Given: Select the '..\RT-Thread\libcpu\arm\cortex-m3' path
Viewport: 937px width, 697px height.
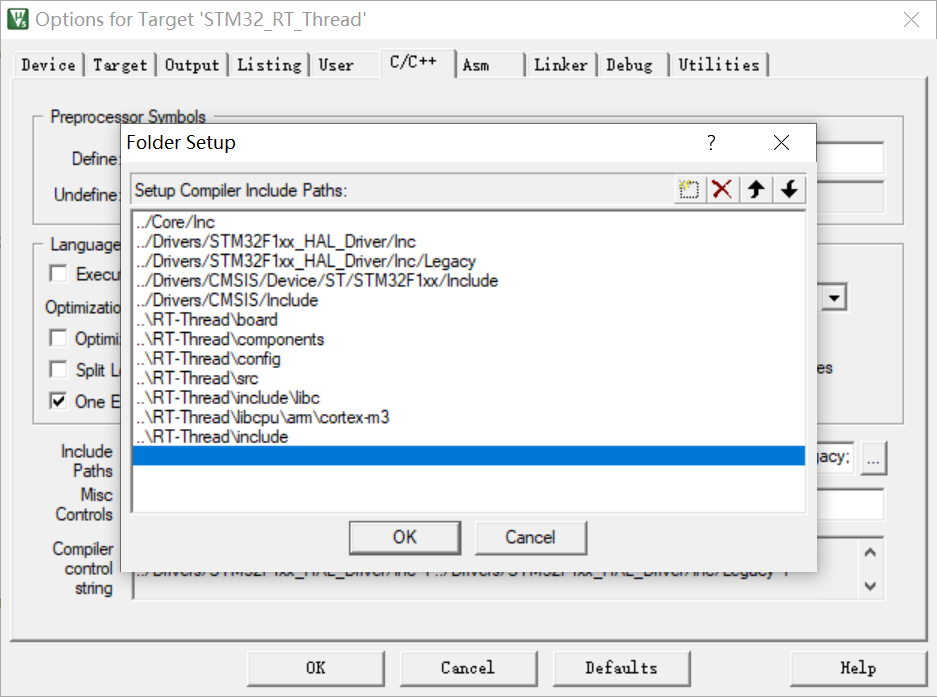Looking at the screenshot, I should click(x=468, y=417).
